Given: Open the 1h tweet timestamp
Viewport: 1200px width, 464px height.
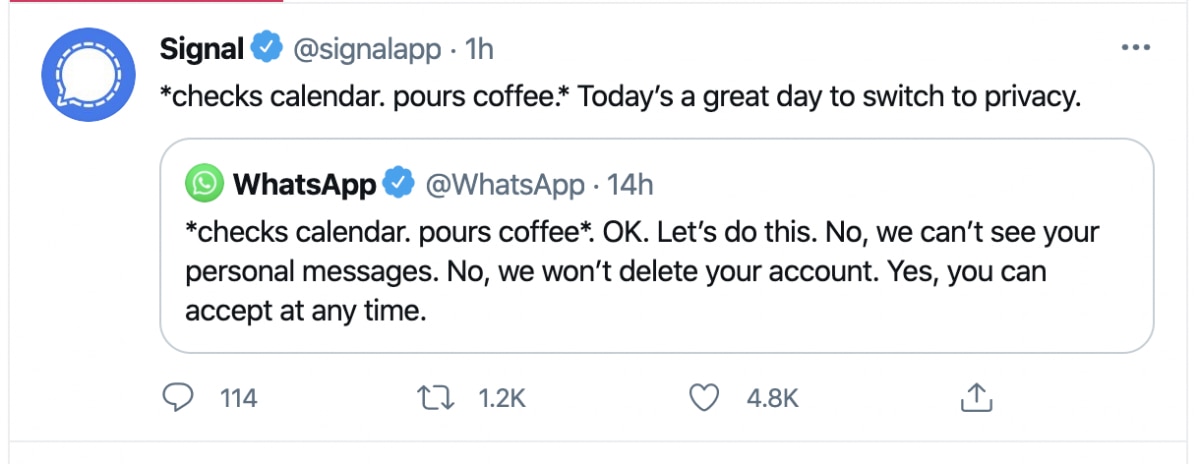Looking at the screenshot, I should pos(480,48).
